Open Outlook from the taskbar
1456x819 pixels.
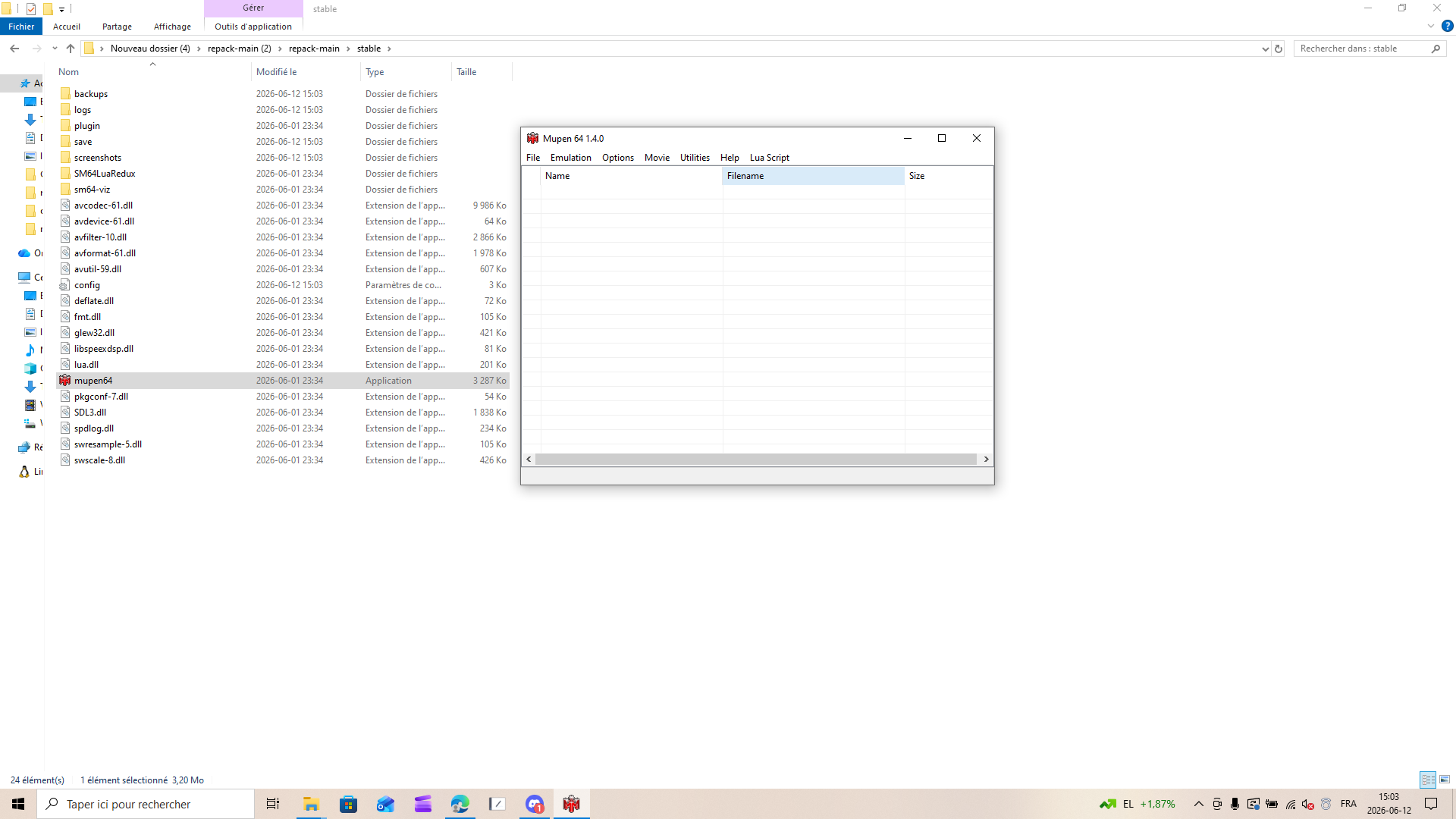tap(385, 804)
